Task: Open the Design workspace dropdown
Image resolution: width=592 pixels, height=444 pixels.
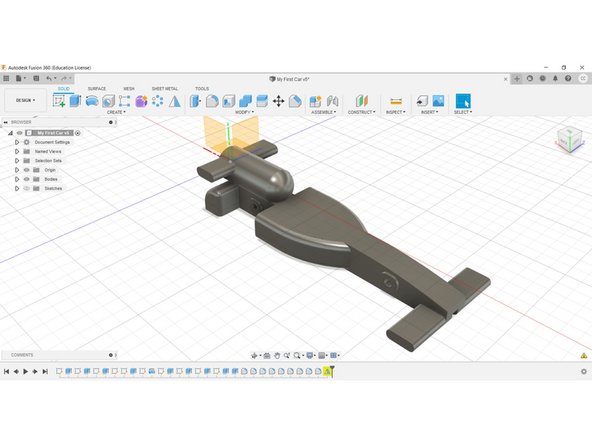Action: click(x=25, y=100)
